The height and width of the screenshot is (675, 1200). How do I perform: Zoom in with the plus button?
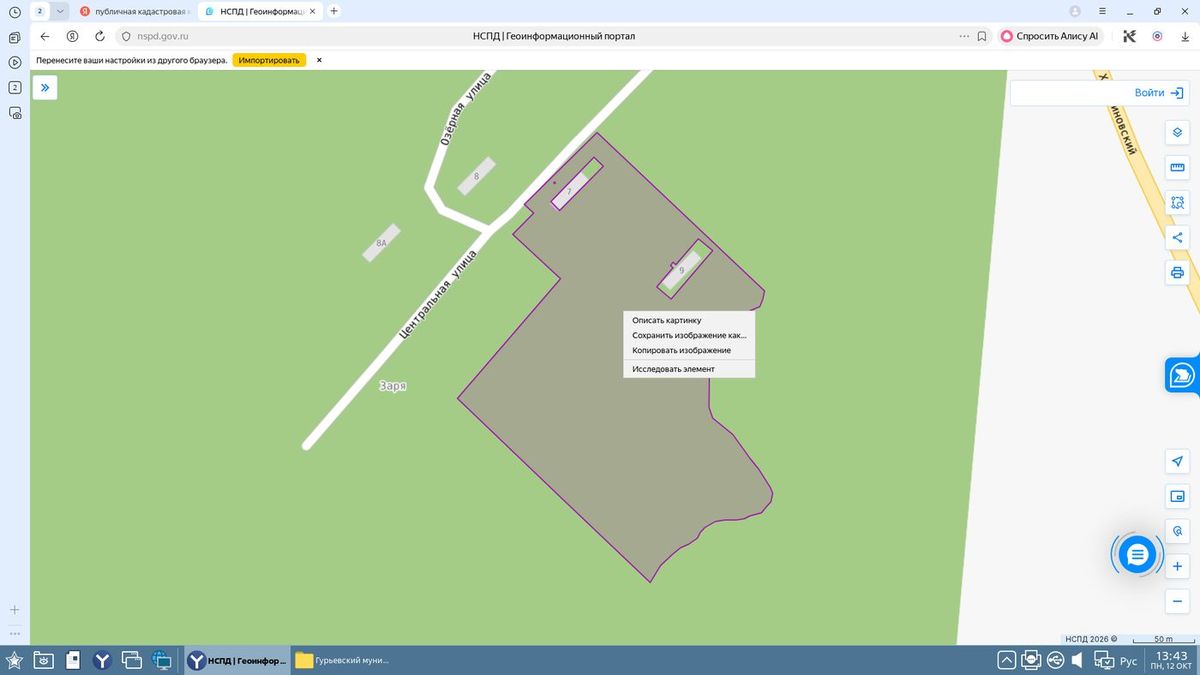pos(1177,566)
